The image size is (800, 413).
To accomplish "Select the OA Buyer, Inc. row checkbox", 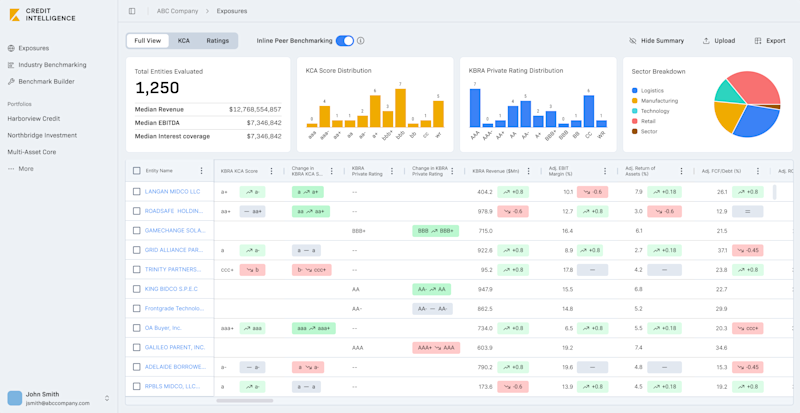I will pos(136,328).
